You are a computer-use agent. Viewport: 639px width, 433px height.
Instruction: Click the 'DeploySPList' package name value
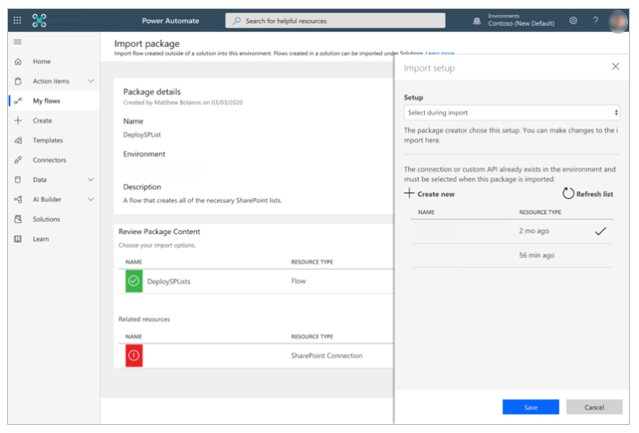click(142, 135)
